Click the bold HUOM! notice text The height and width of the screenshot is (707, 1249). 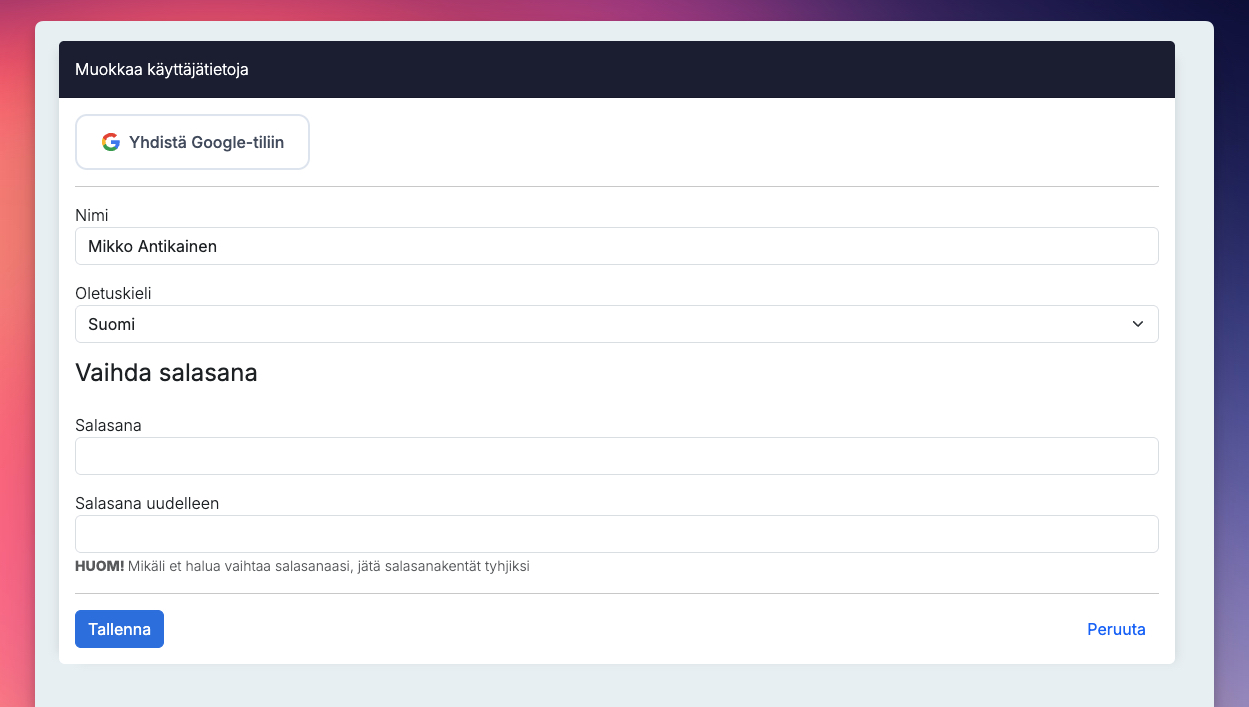(99, 566)
